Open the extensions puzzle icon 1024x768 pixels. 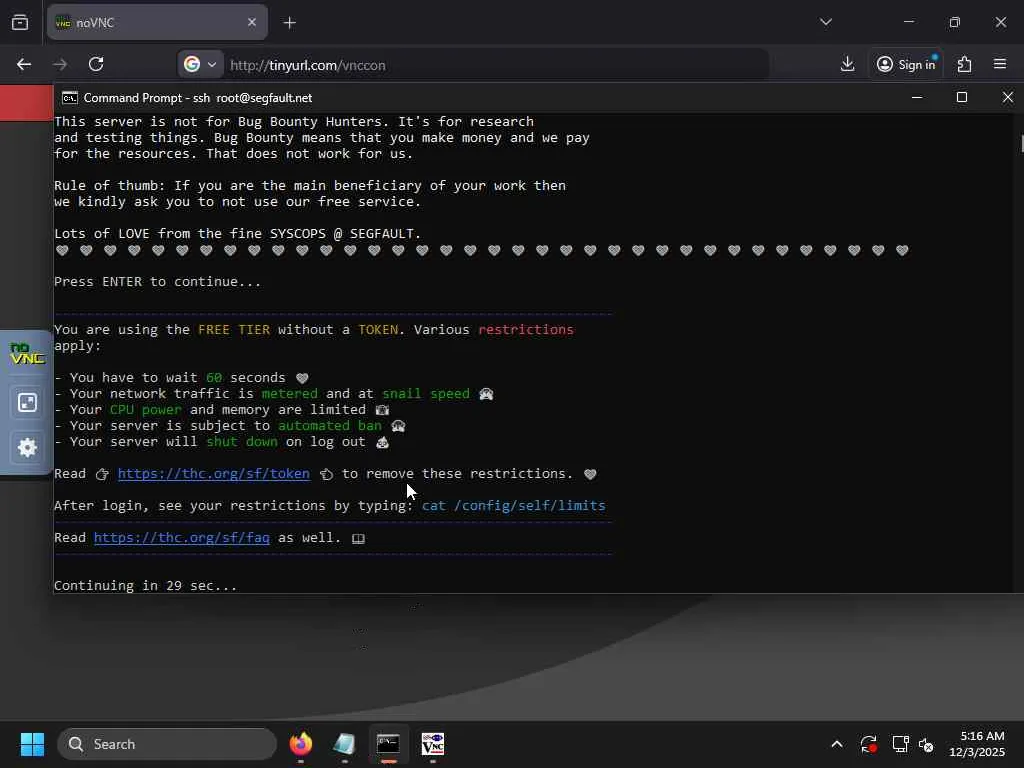click(965, 64)
